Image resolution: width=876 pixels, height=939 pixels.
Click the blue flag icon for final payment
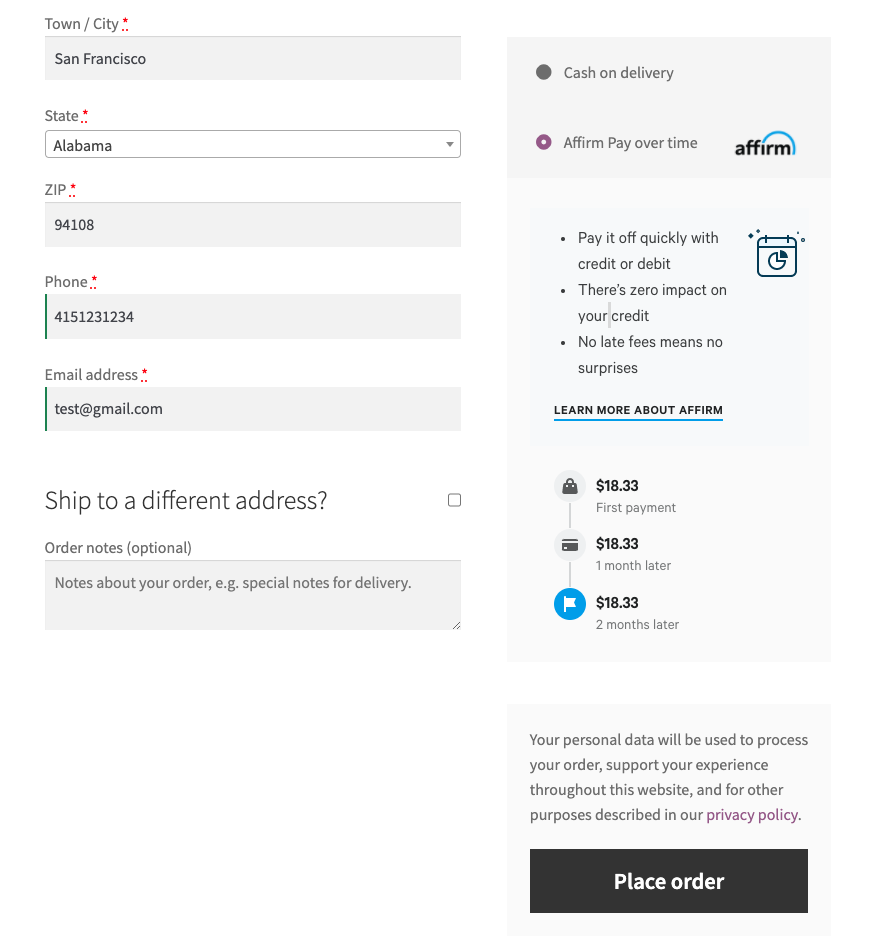(x=569, y=603)
